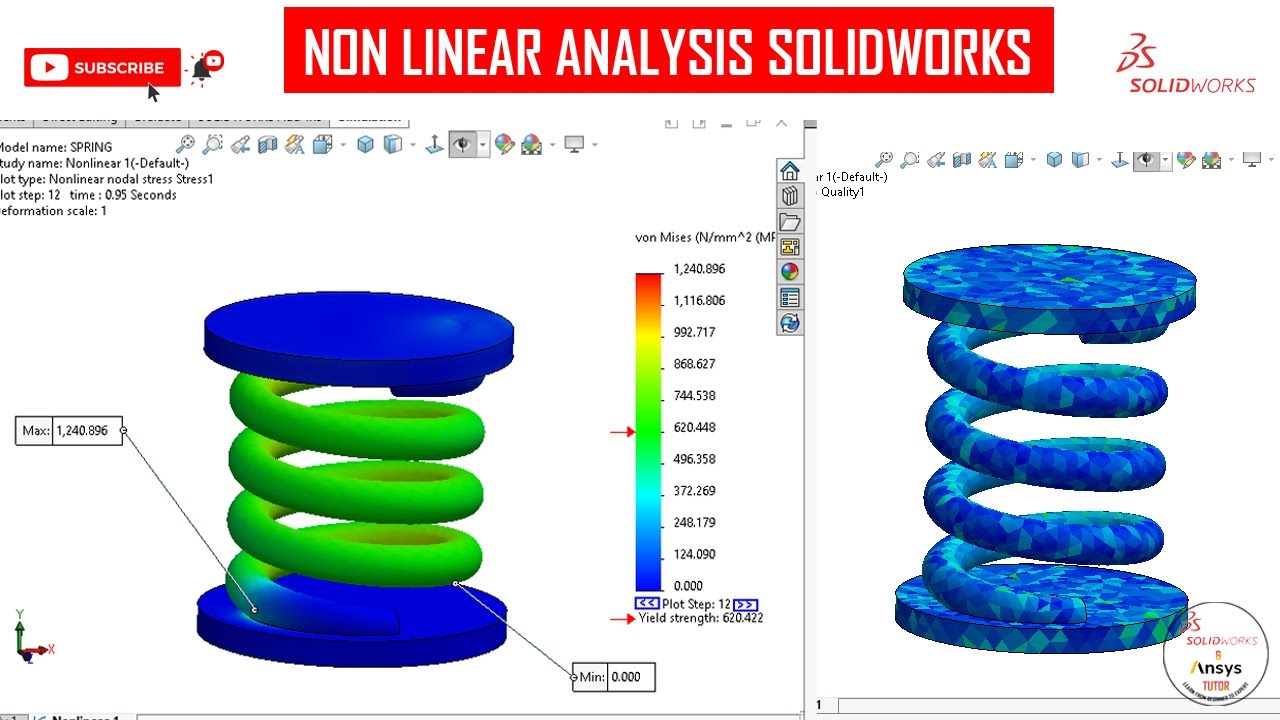1280x720 pixels.
Task: Open SOLIDWORKS Resources home tab in task pane
Action: coord(790,170)
